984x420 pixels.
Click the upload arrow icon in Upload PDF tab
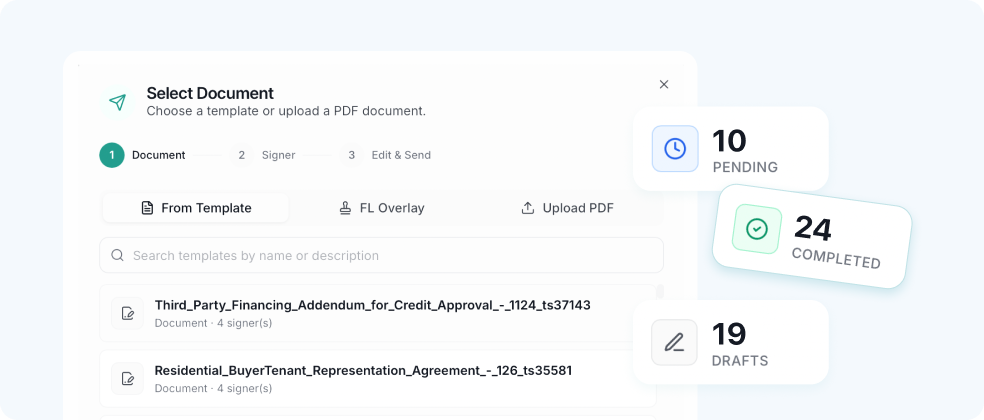tap(528, 208)
